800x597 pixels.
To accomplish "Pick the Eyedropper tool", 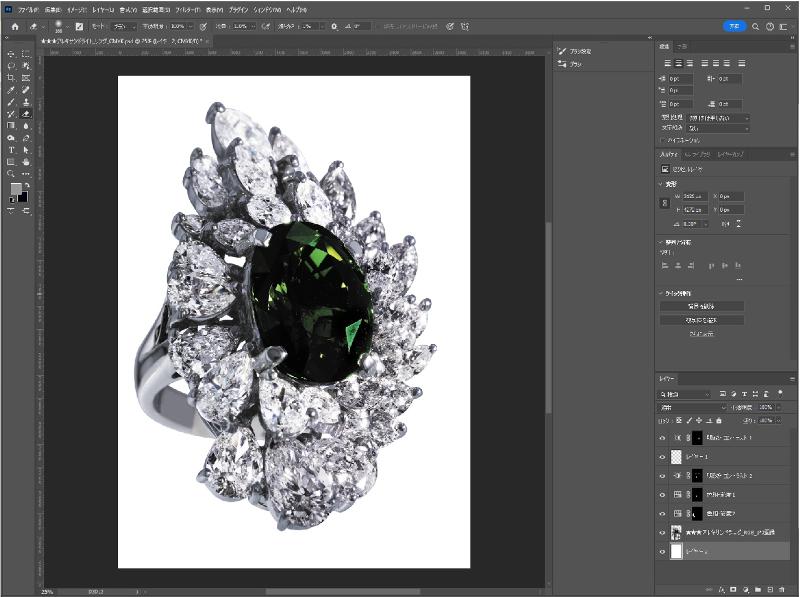I will click(11, 89).
